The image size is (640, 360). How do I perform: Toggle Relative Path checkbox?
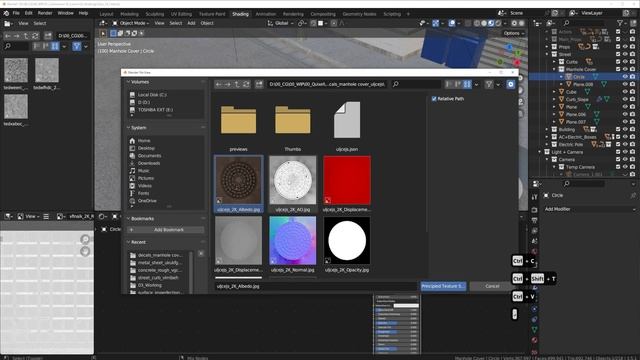click(434, 99)
